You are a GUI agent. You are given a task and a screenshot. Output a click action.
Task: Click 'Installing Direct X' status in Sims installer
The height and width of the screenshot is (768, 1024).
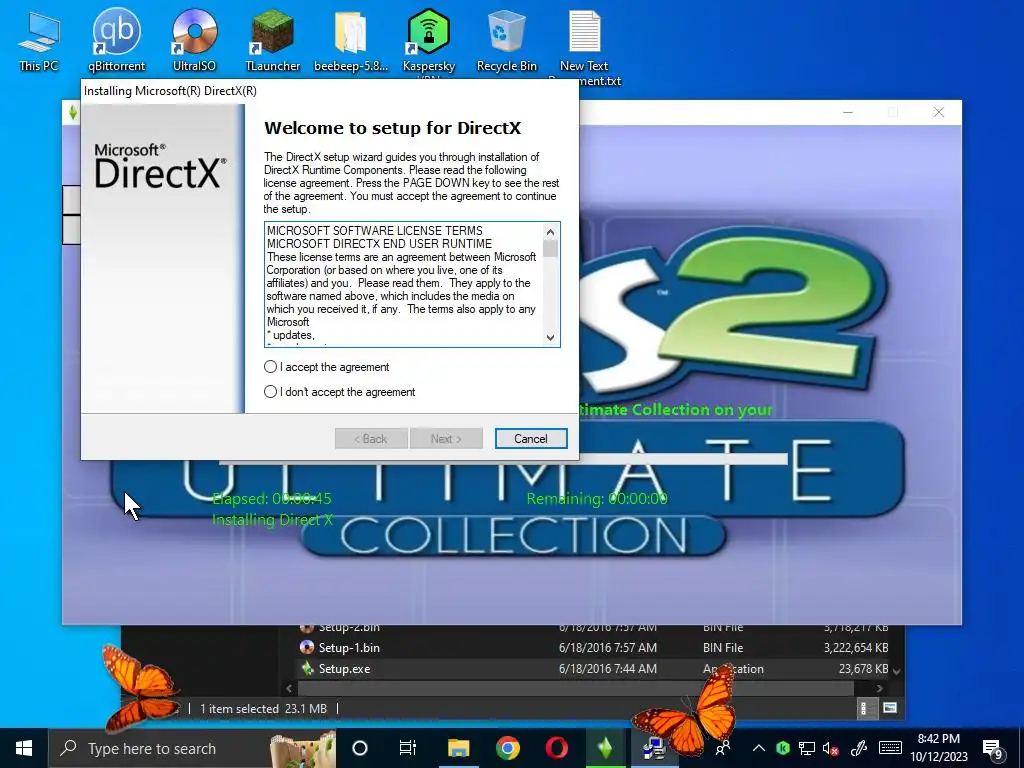(272, 520)
